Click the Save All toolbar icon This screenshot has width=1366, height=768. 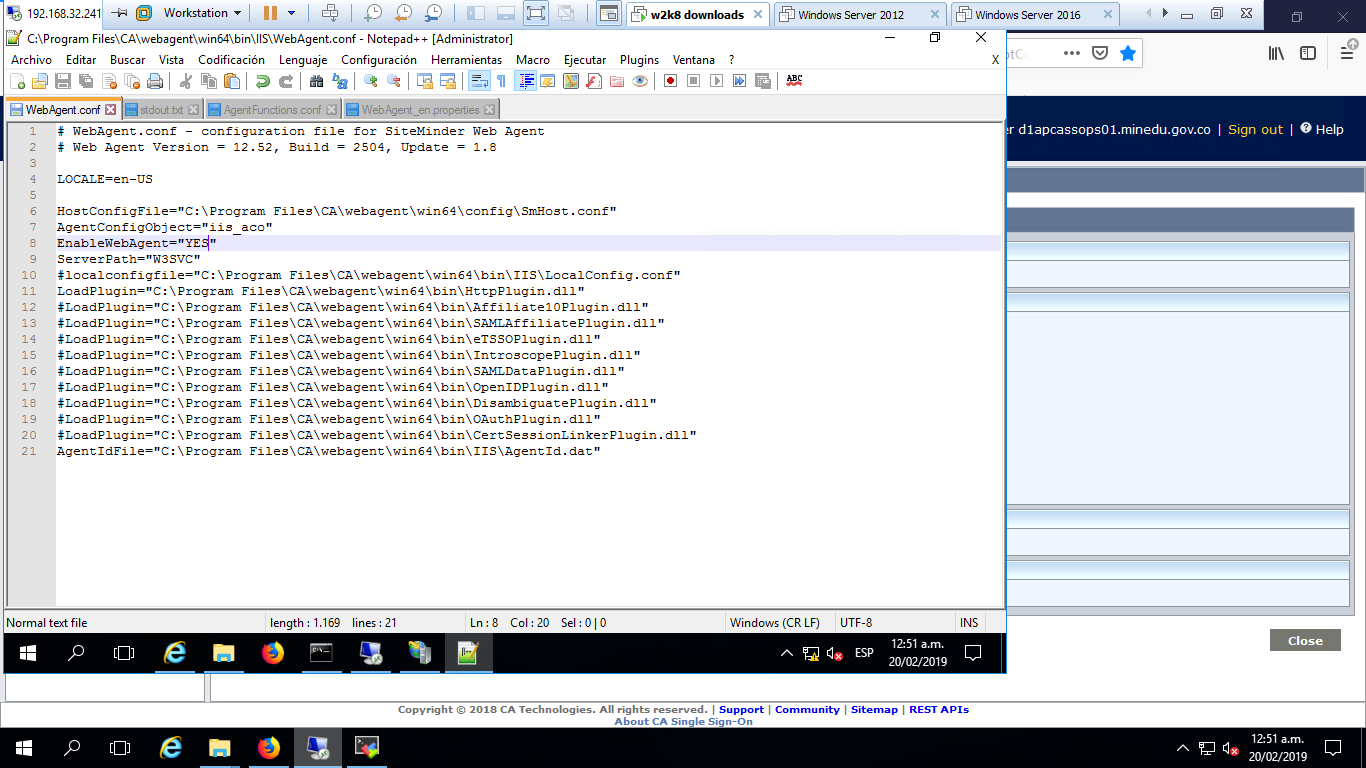[x=86, y=81]
